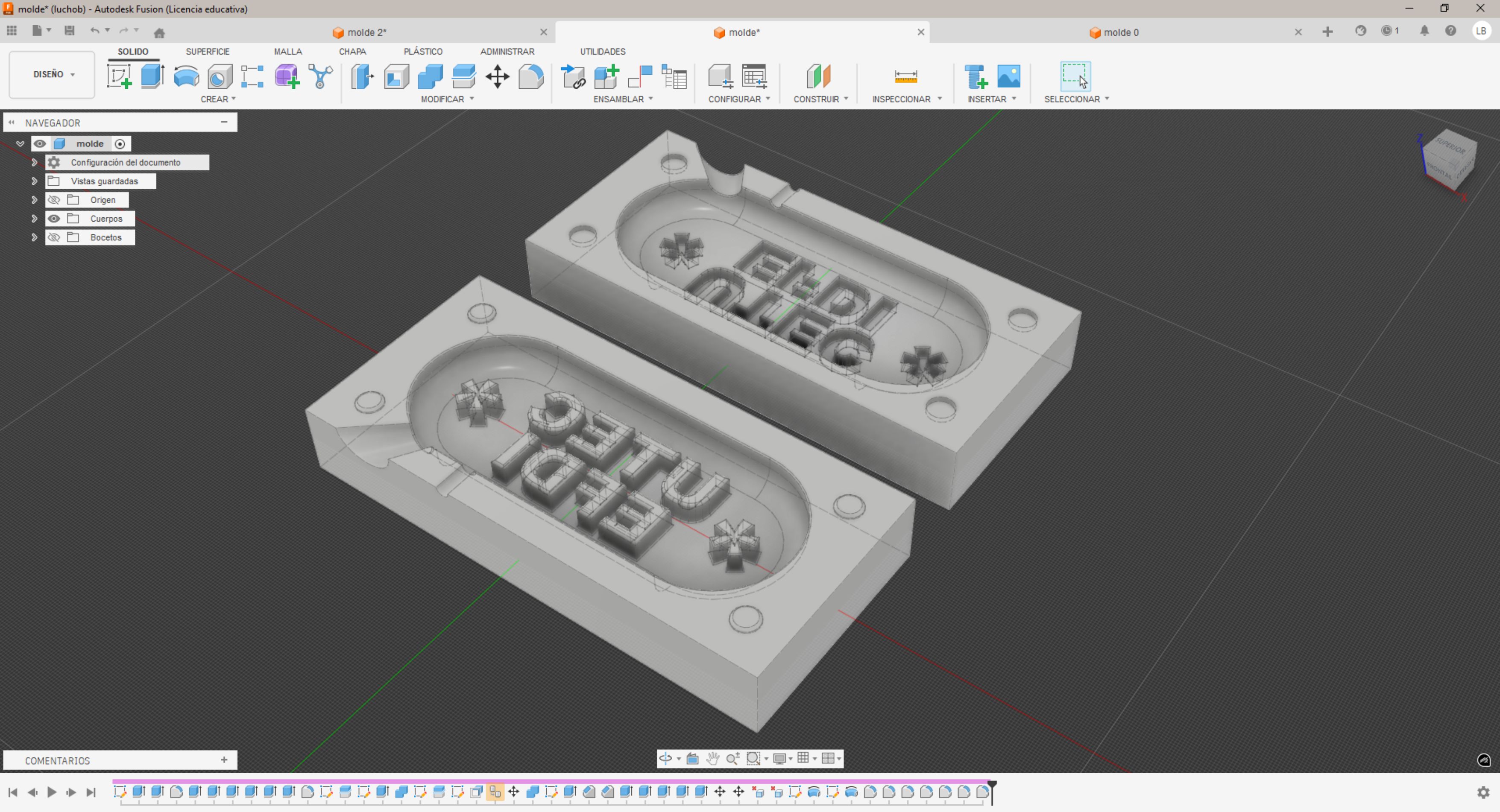Open the DISEÑO workspace dropdown
Viewport: 1500px width, 812px height.
[x=53, y=75]
